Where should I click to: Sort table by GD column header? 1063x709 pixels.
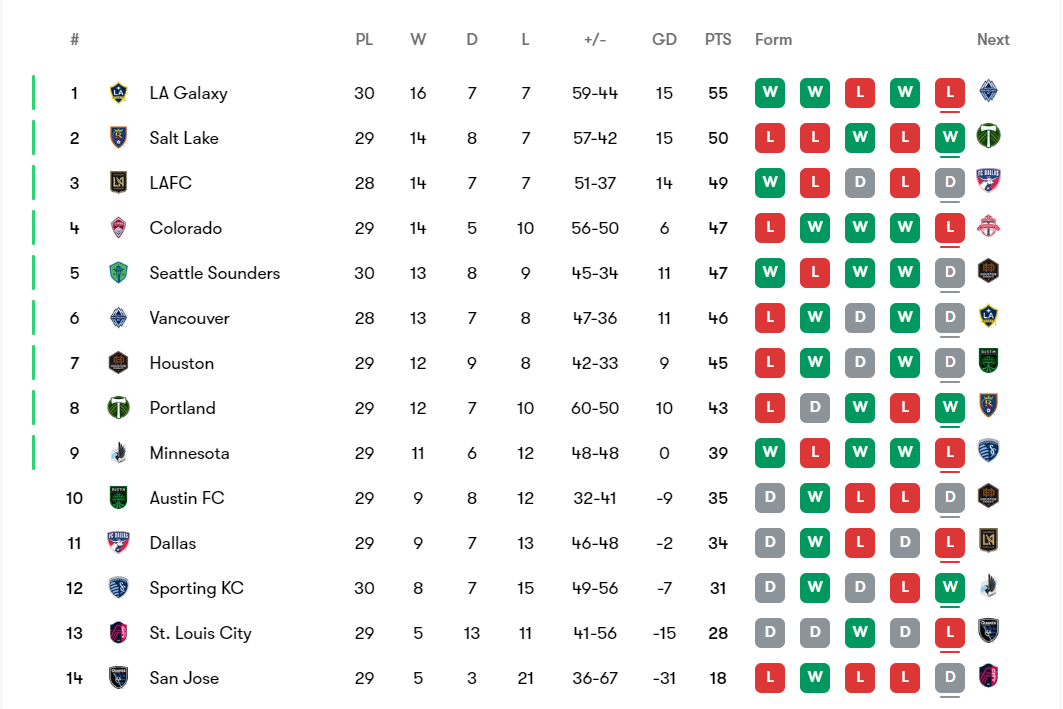664,40
